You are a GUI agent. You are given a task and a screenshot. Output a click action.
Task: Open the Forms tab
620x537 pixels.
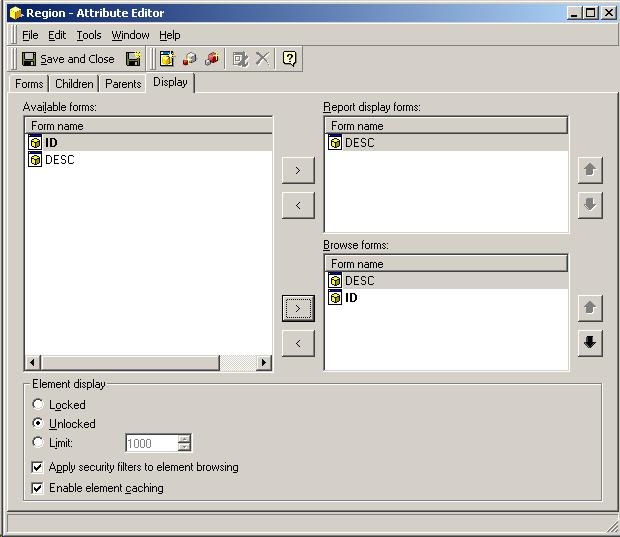tap(29, 84)
